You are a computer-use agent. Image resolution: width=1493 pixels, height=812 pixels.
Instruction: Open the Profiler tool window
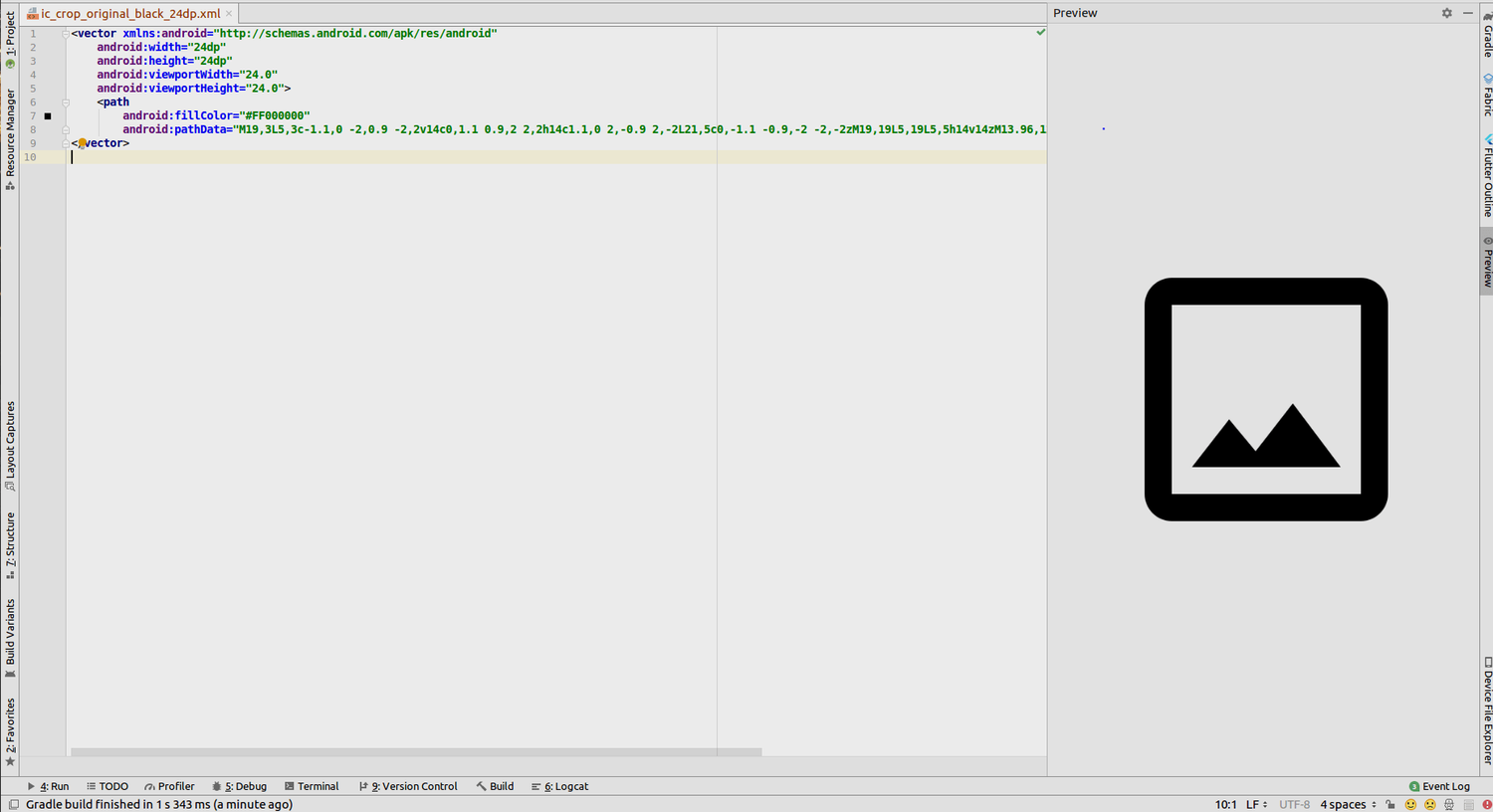(x=169, y=786)
